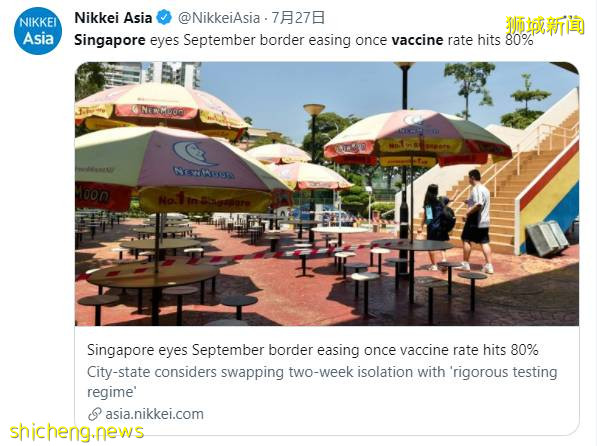Click the City-state considers swapping isolation description
This screenshot has width=597, height=446.
322,382
